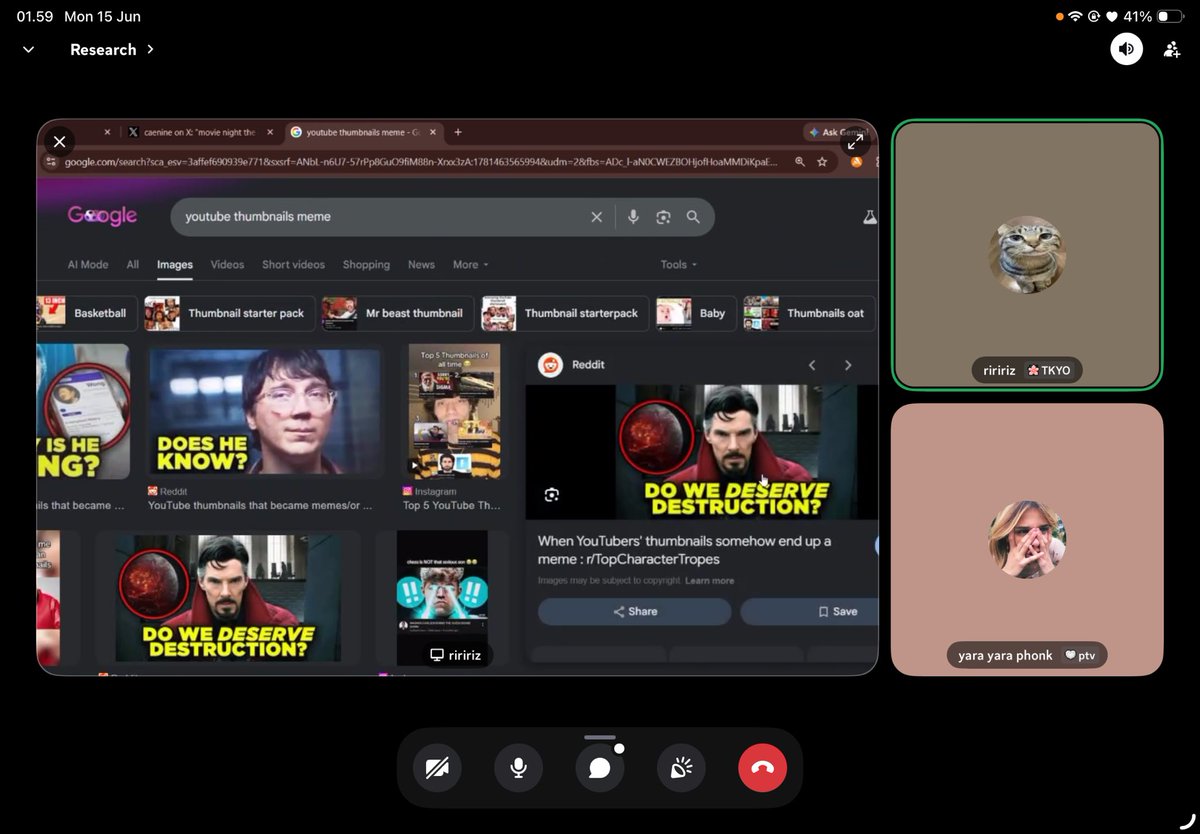Open Ask Gemini in the browser
The width and height of the screenshot is (1200, 834).
pos(838,132)
